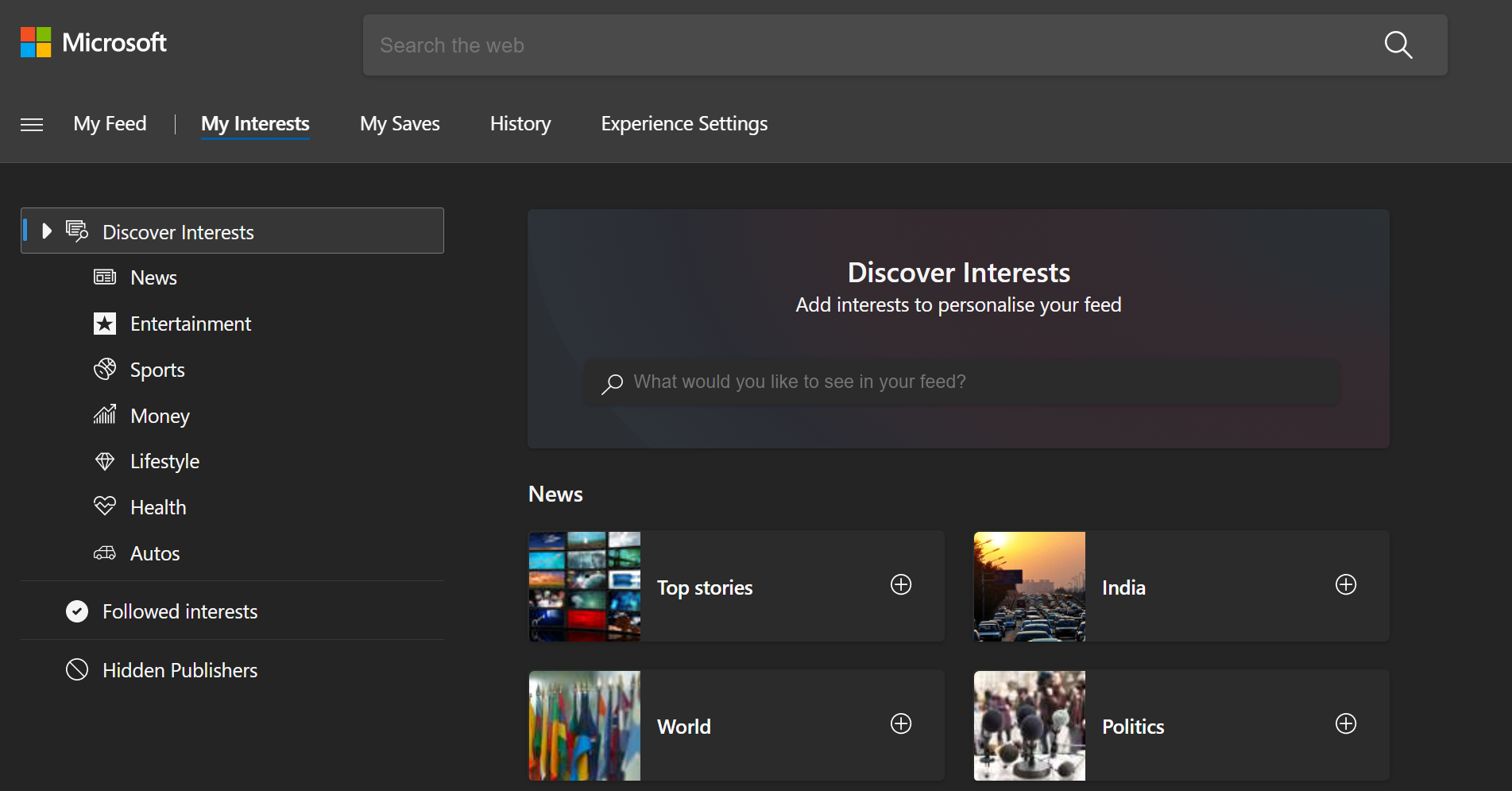Click the Sports ball icon
This screenshot has height=791, width=1512.
point(105,369)
